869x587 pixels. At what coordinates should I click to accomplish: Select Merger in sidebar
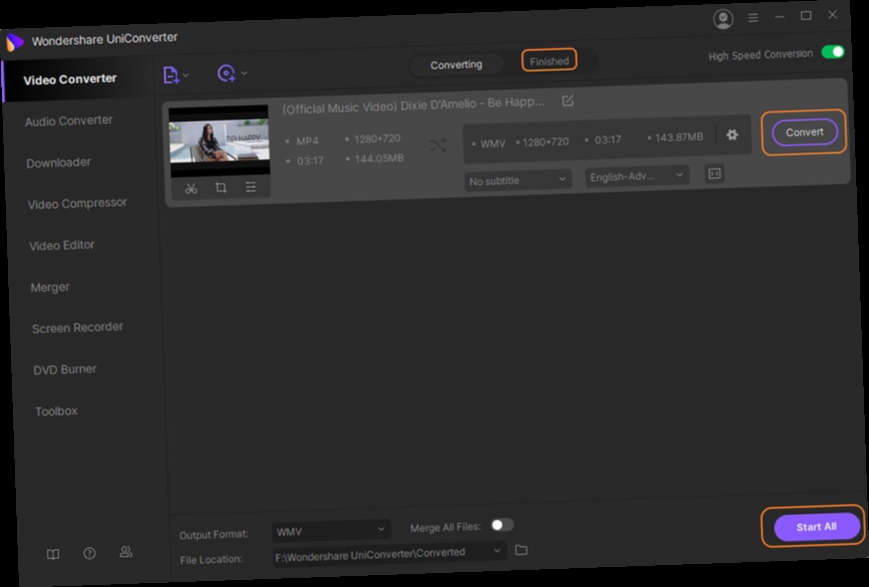pos(50,287)
